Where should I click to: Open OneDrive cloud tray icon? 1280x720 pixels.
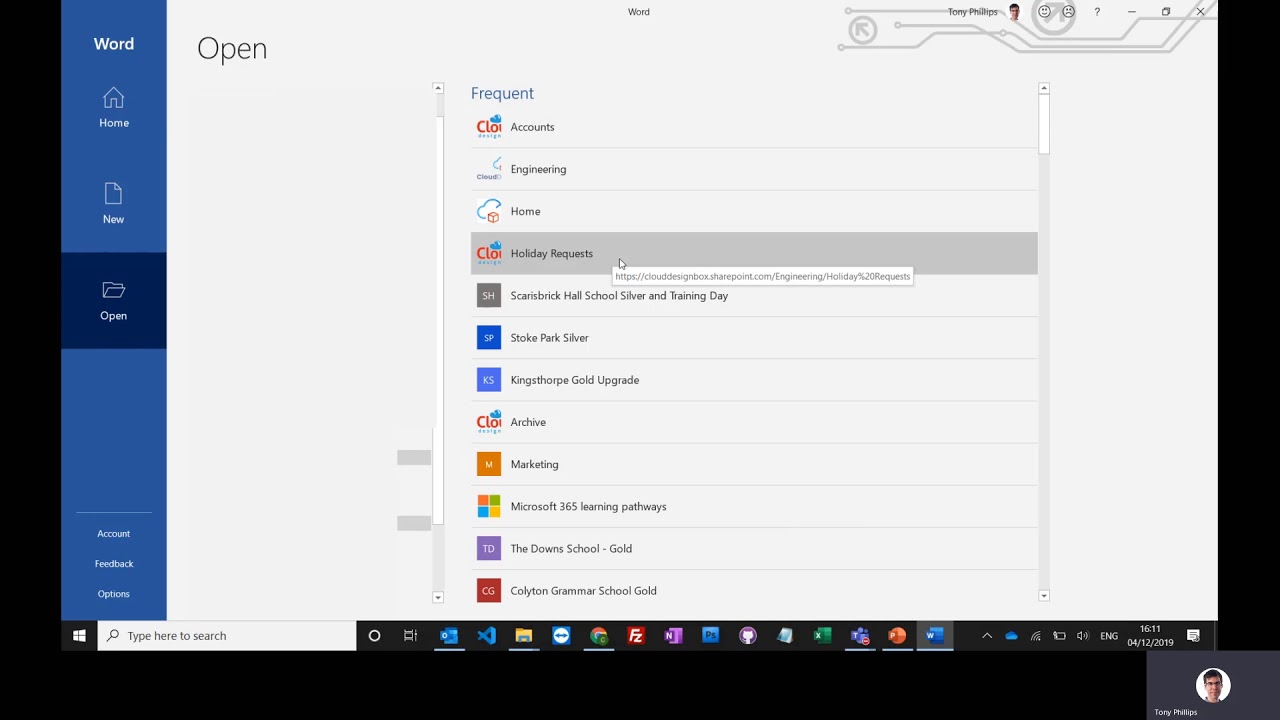[1011, 635]
